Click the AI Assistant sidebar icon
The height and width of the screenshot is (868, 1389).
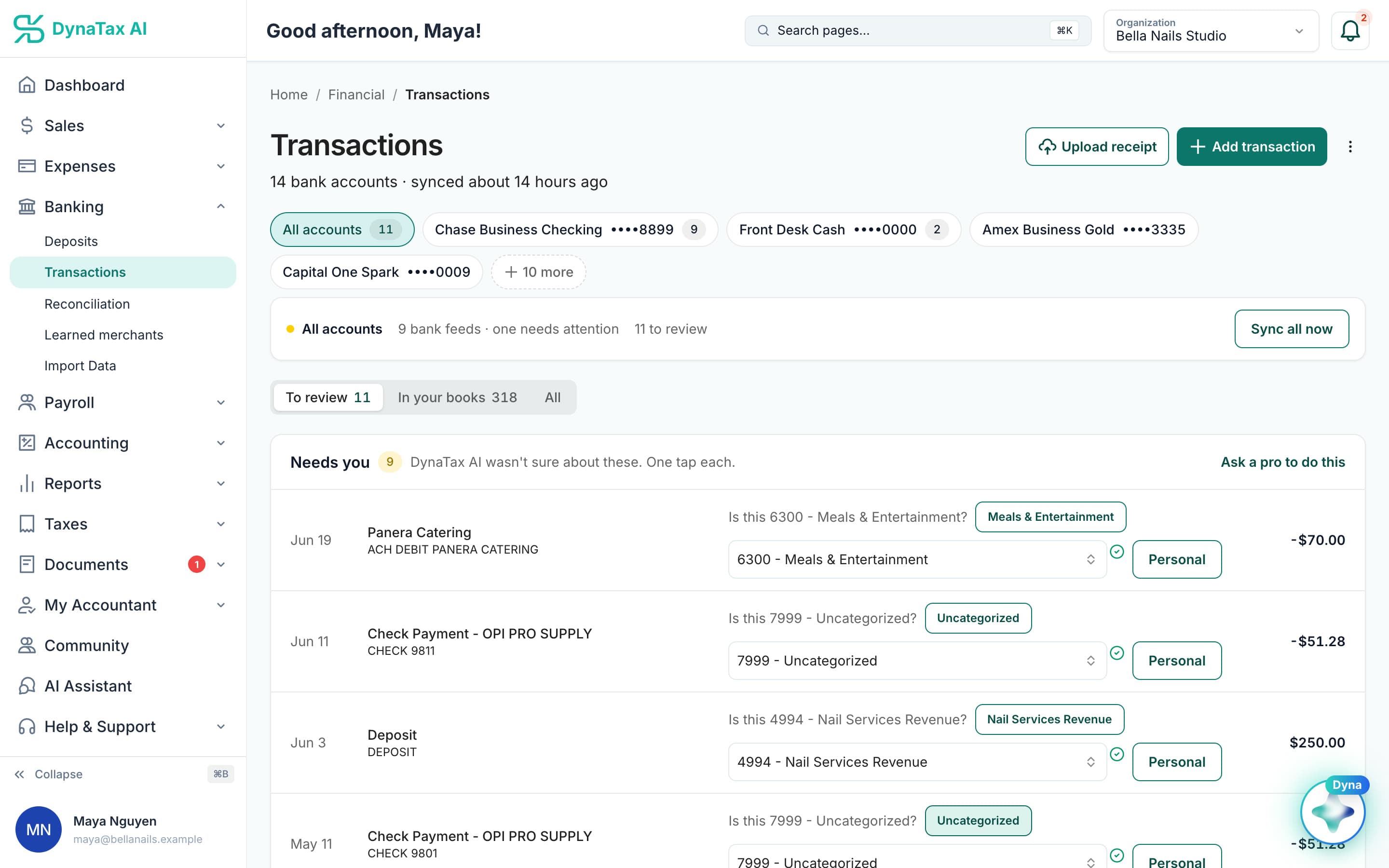pos(27,686)
